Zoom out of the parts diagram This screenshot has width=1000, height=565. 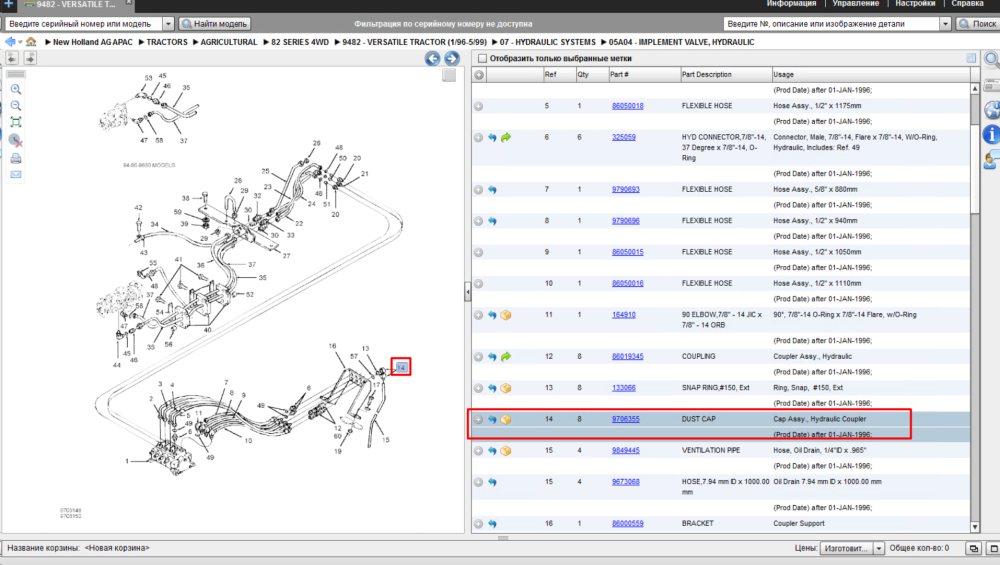pyautogui.click(x=16, y=106)
